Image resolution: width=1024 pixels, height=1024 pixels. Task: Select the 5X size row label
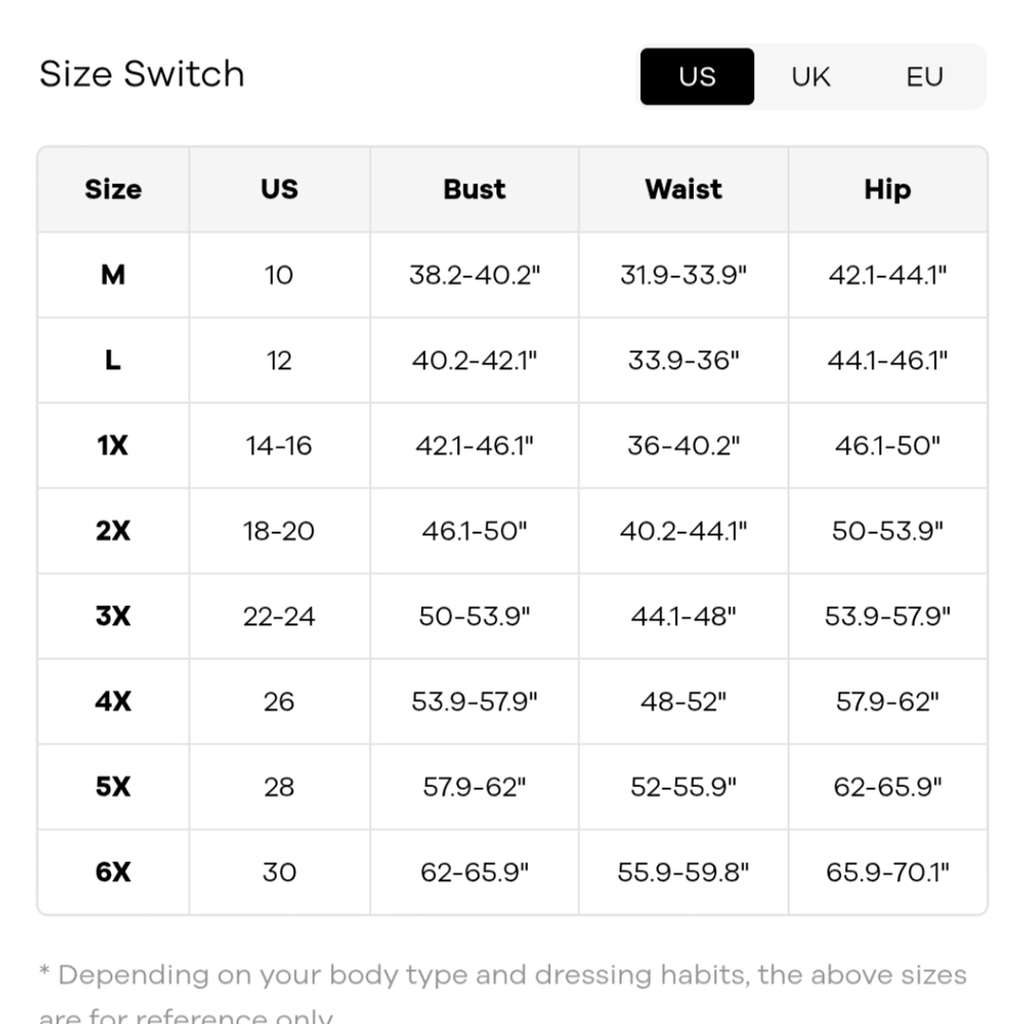point(113,787)
